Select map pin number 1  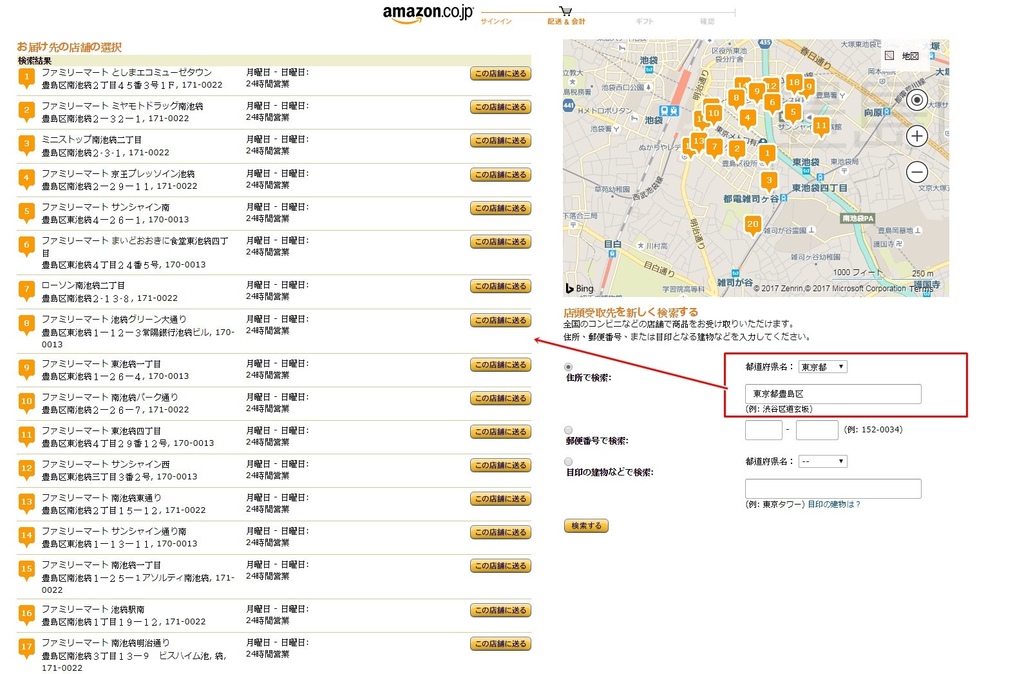coord(767,154)
